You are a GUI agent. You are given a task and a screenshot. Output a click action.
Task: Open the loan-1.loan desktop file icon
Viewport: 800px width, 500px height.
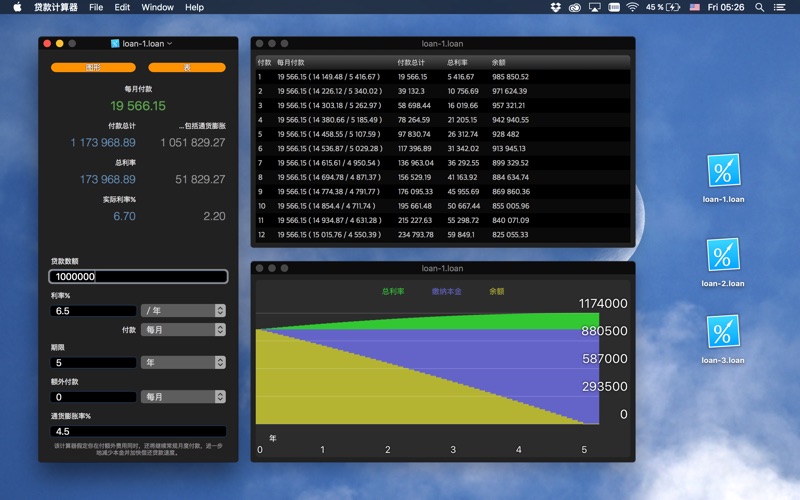tap(722, 172)
